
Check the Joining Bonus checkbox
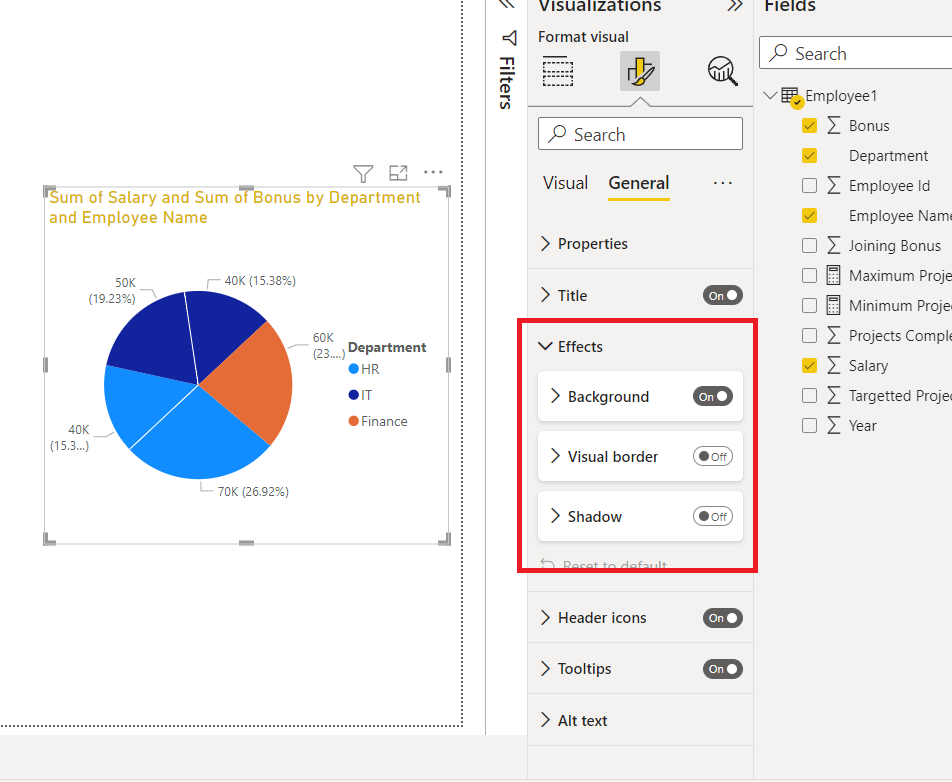(x=809, y=246)
